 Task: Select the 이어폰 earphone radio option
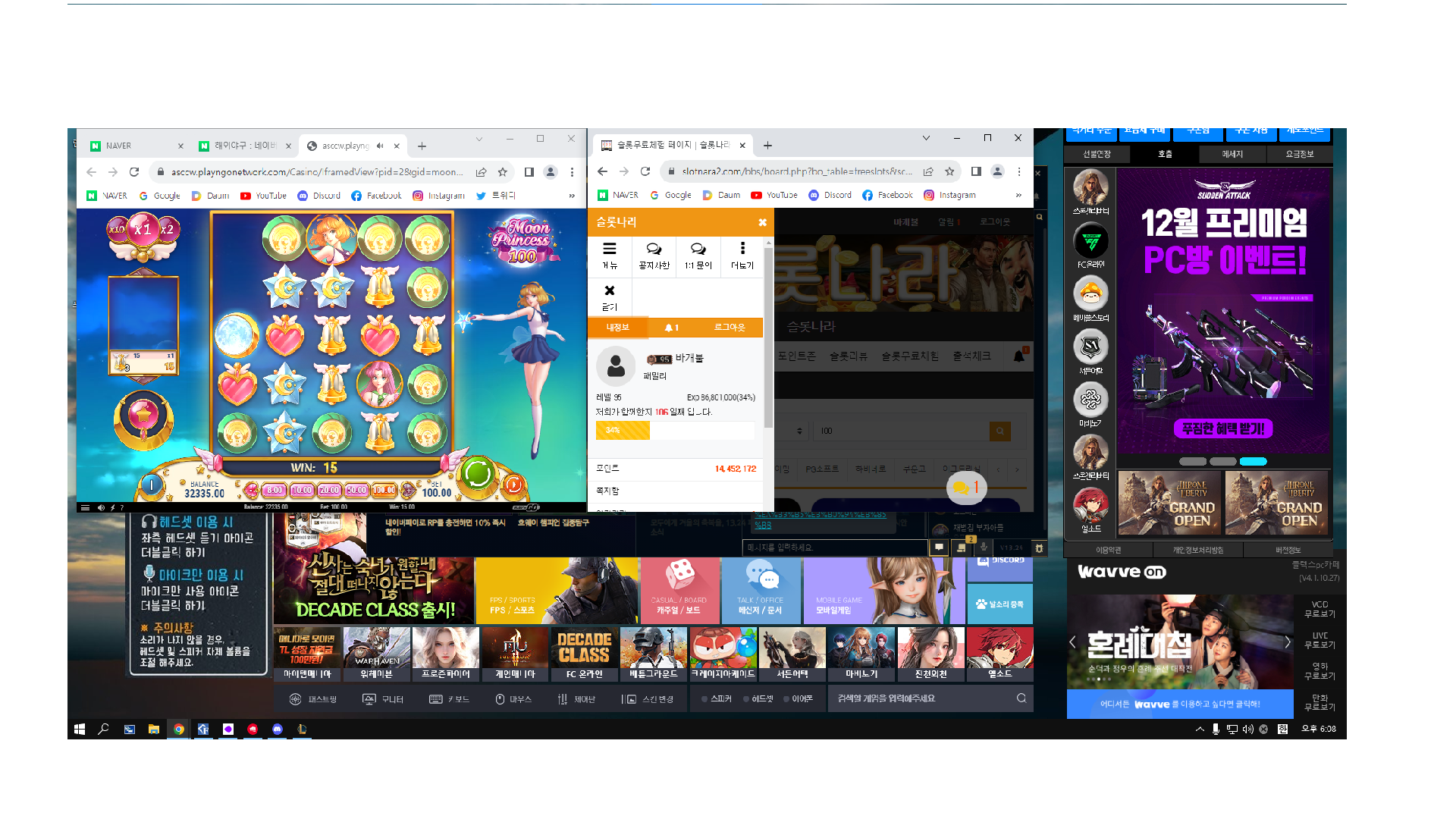pos(798,698)
